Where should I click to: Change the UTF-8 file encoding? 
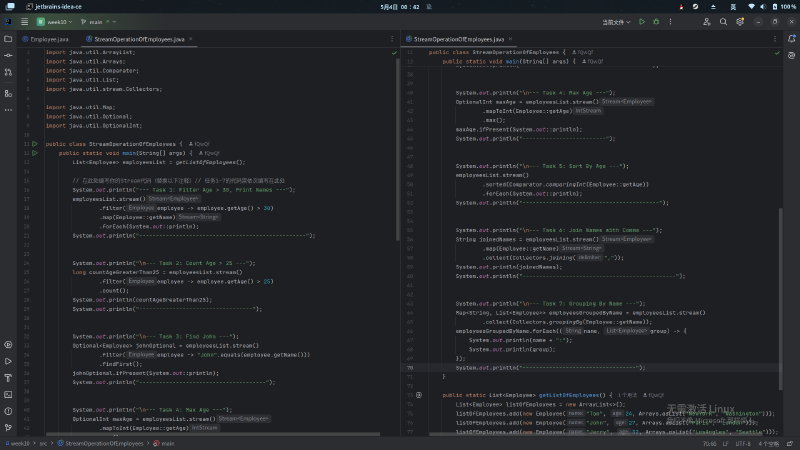click(x=743, y=444)
